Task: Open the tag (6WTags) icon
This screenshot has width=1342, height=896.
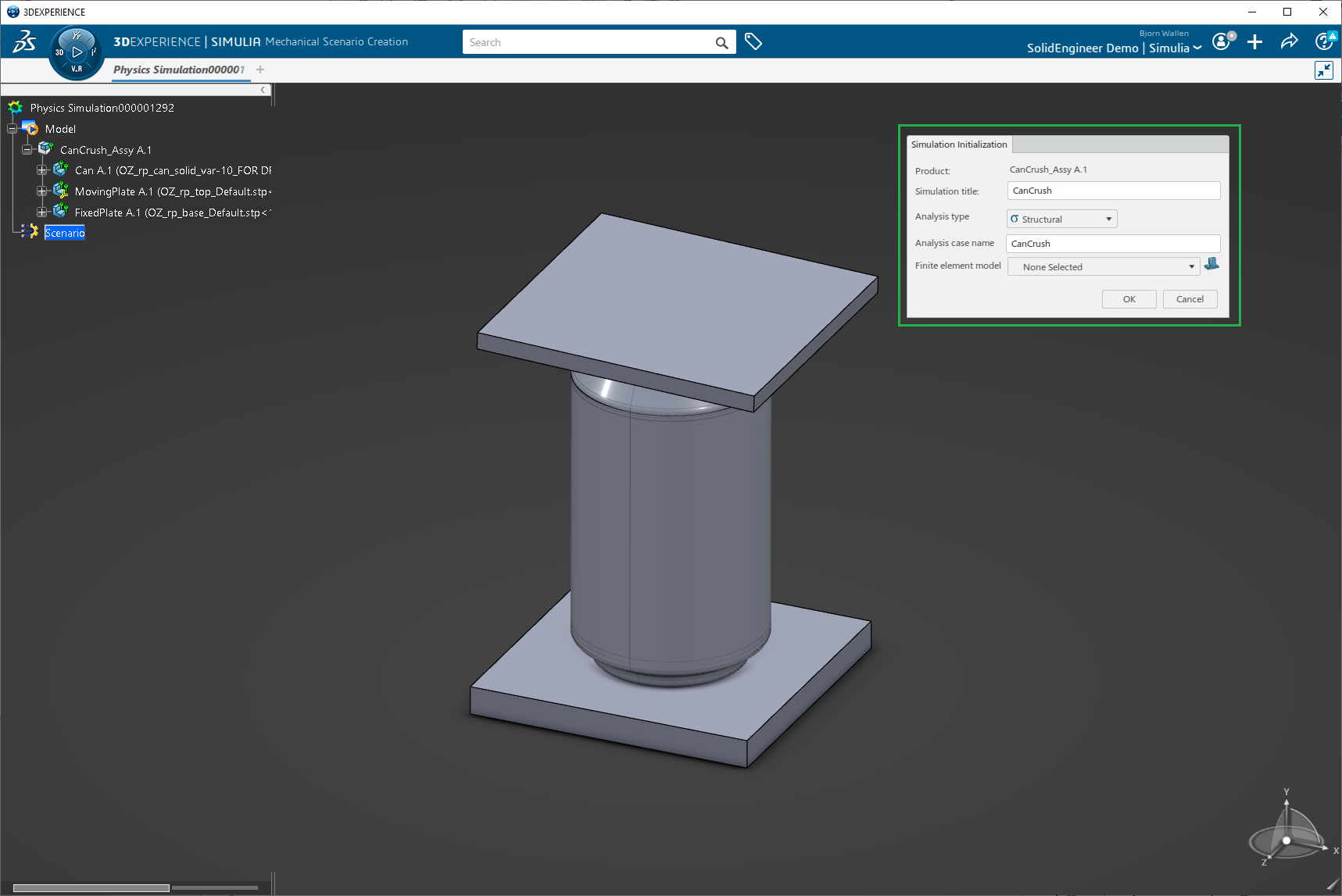Action: point(753,42)
